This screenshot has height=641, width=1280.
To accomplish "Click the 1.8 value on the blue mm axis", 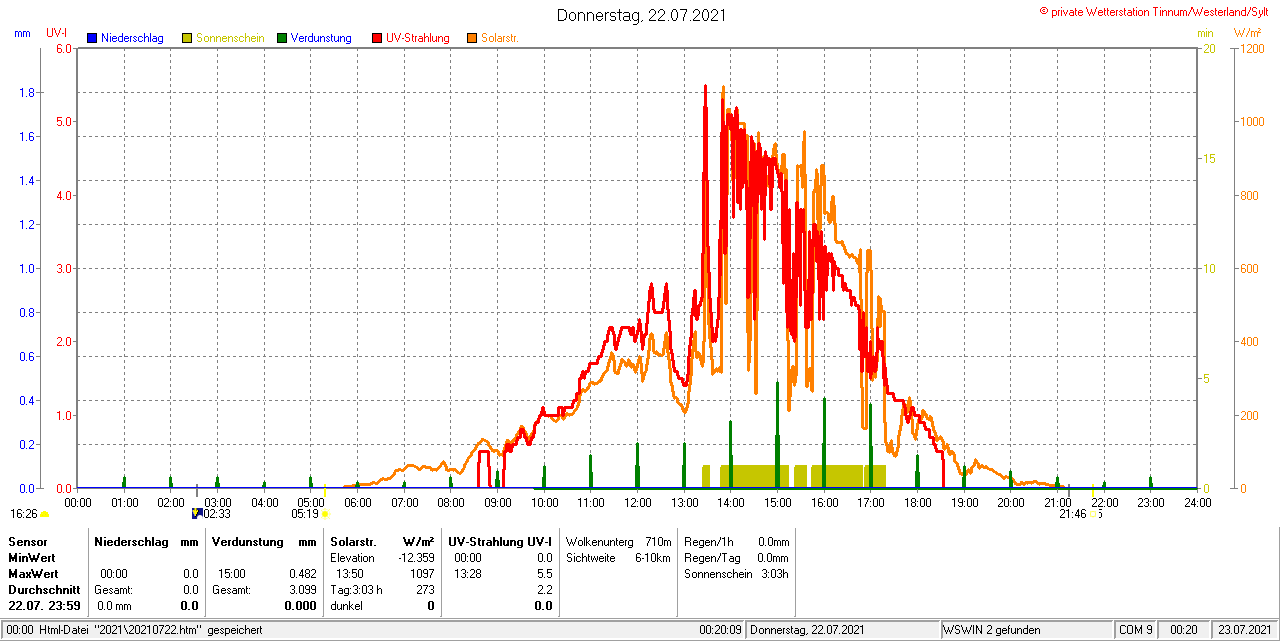I will (x=28, y=93).
